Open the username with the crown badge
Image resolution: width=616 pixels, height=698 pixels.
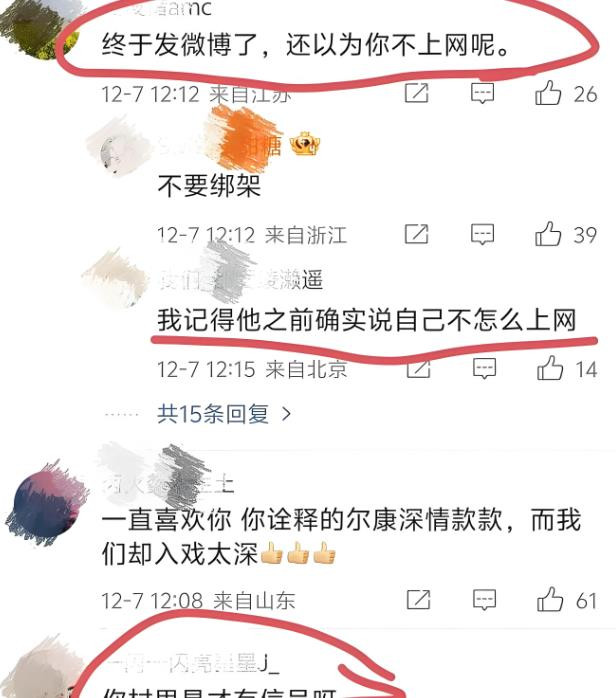[221, 145]
